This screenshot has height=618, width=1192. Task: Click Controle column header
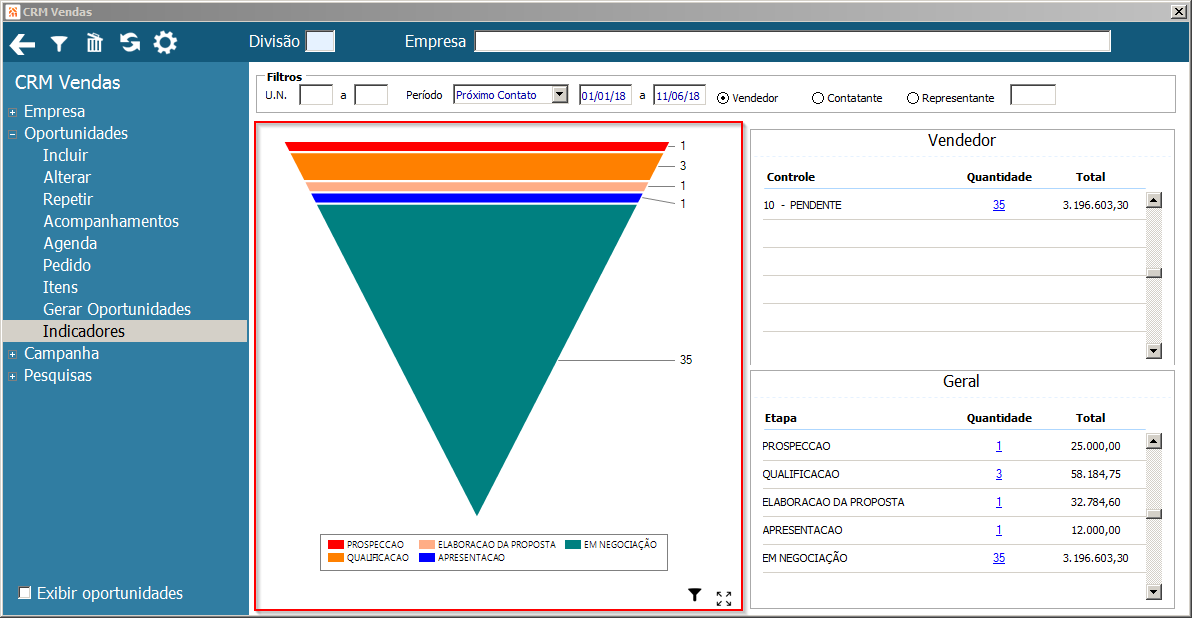(x=791, y=176)
